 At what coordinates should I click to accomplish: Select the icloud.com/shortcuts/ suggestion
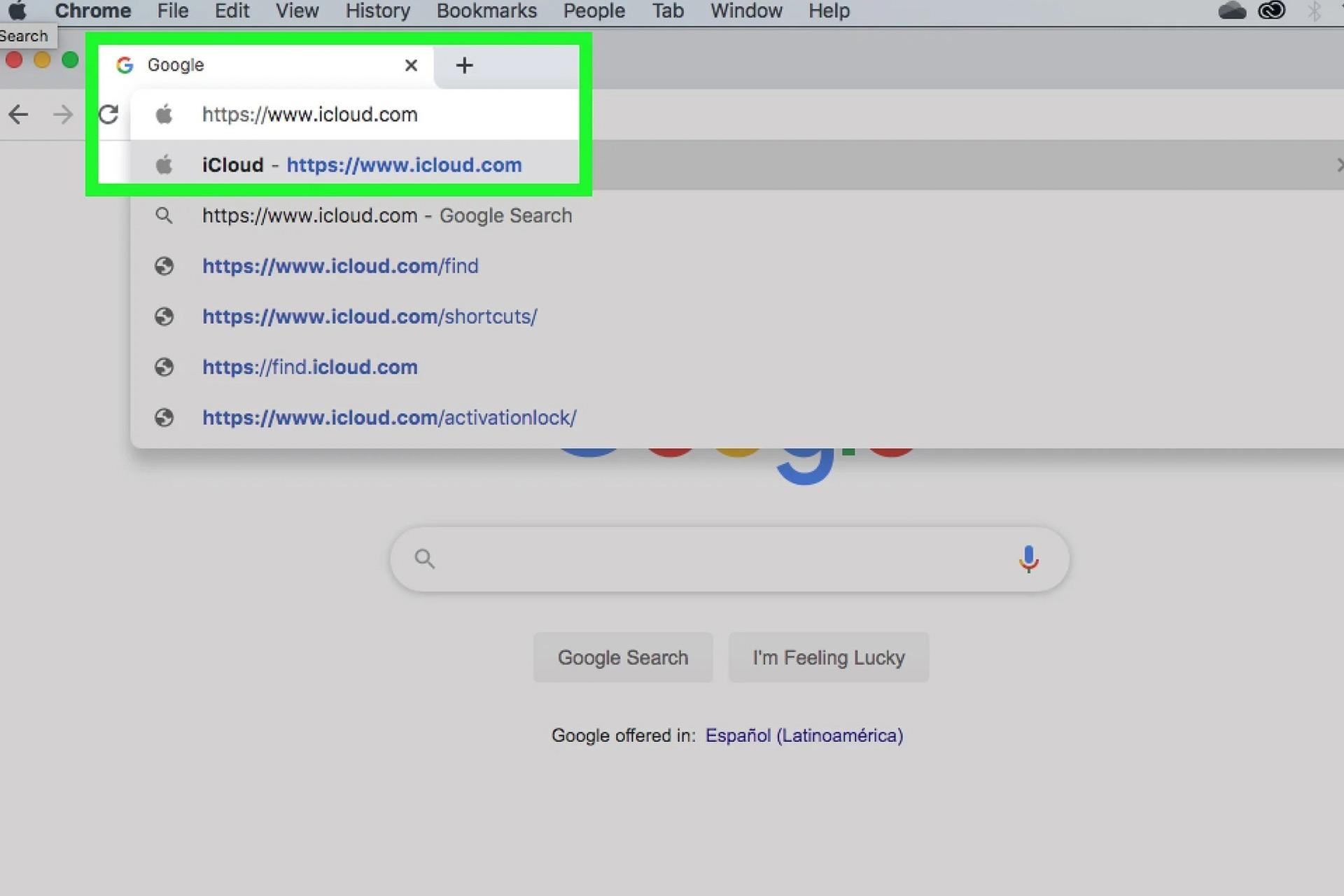[736, 316]
